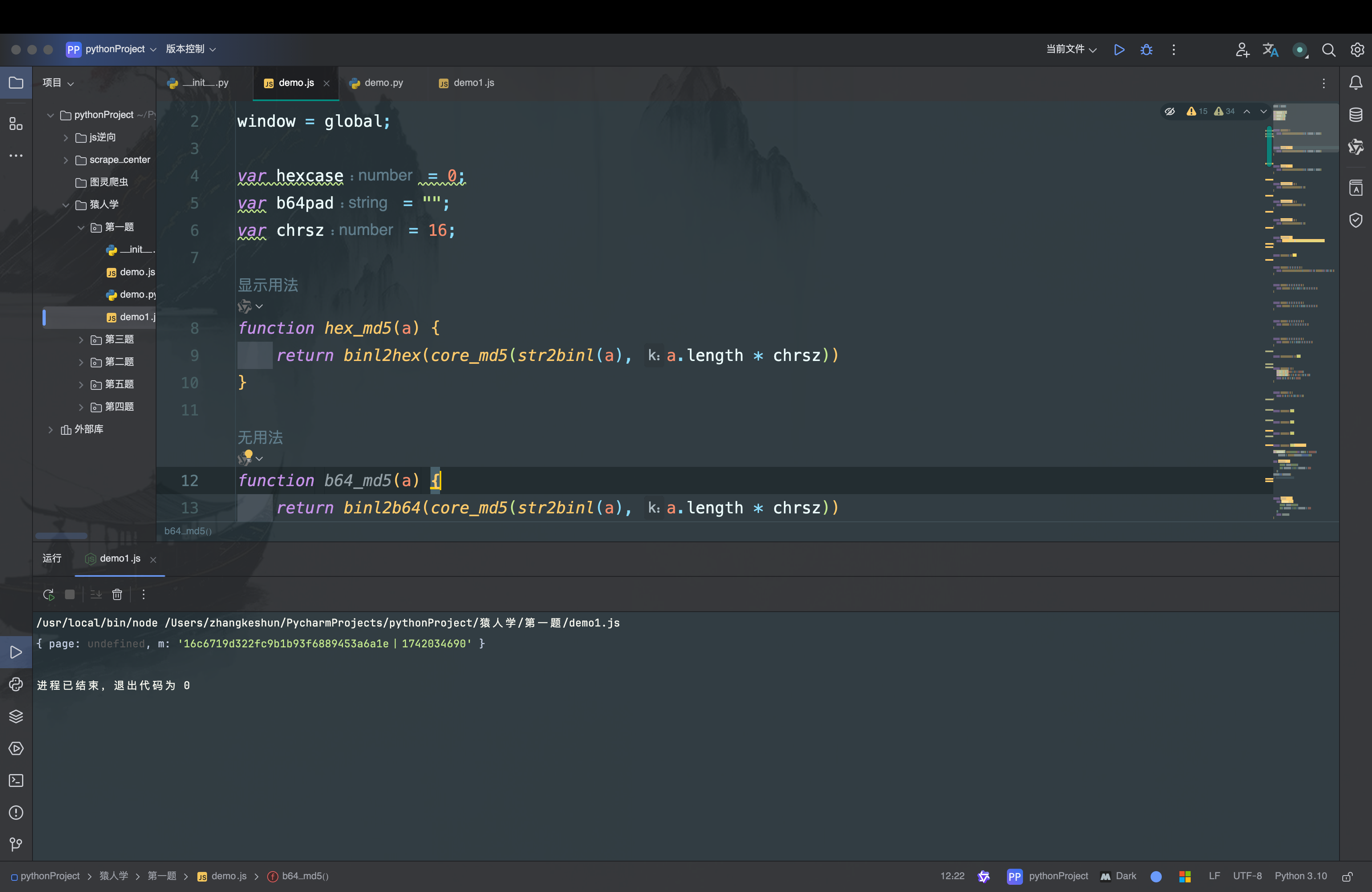The width and height of the screenshot is (1372, 892).
Task: Open the Notifications bell
Action: [x=1355, y=83]
